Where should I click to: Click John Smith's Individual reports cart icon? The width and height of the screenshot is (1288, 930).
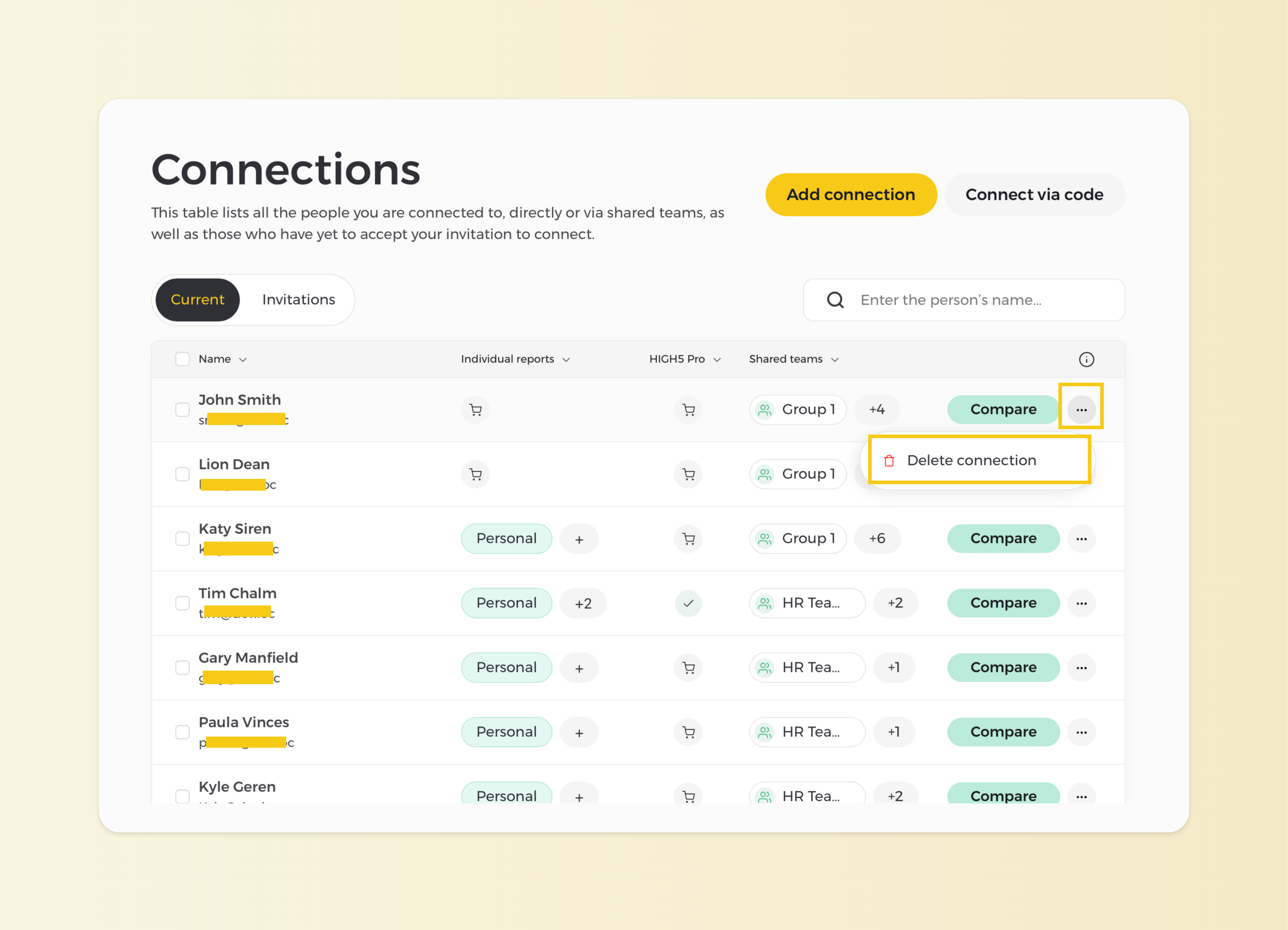475,409
